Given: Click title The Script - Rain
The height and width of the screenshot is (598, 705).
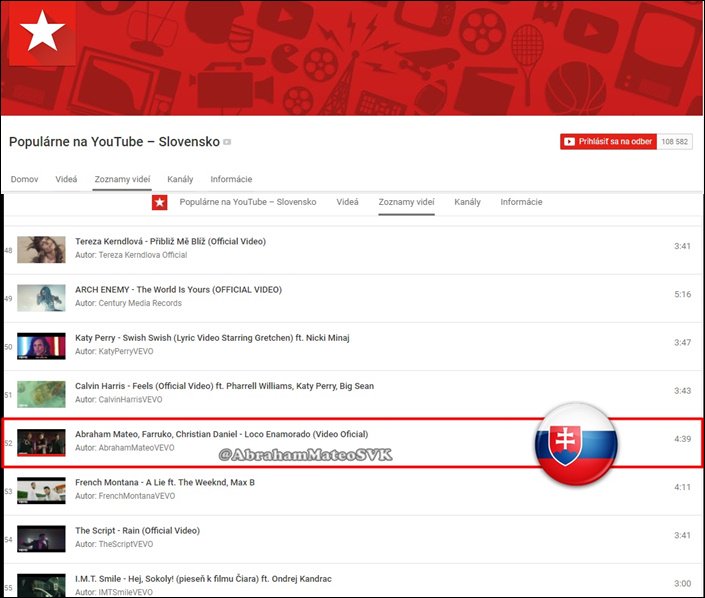Looking at the screenshot, I should [x=138, y=531].
